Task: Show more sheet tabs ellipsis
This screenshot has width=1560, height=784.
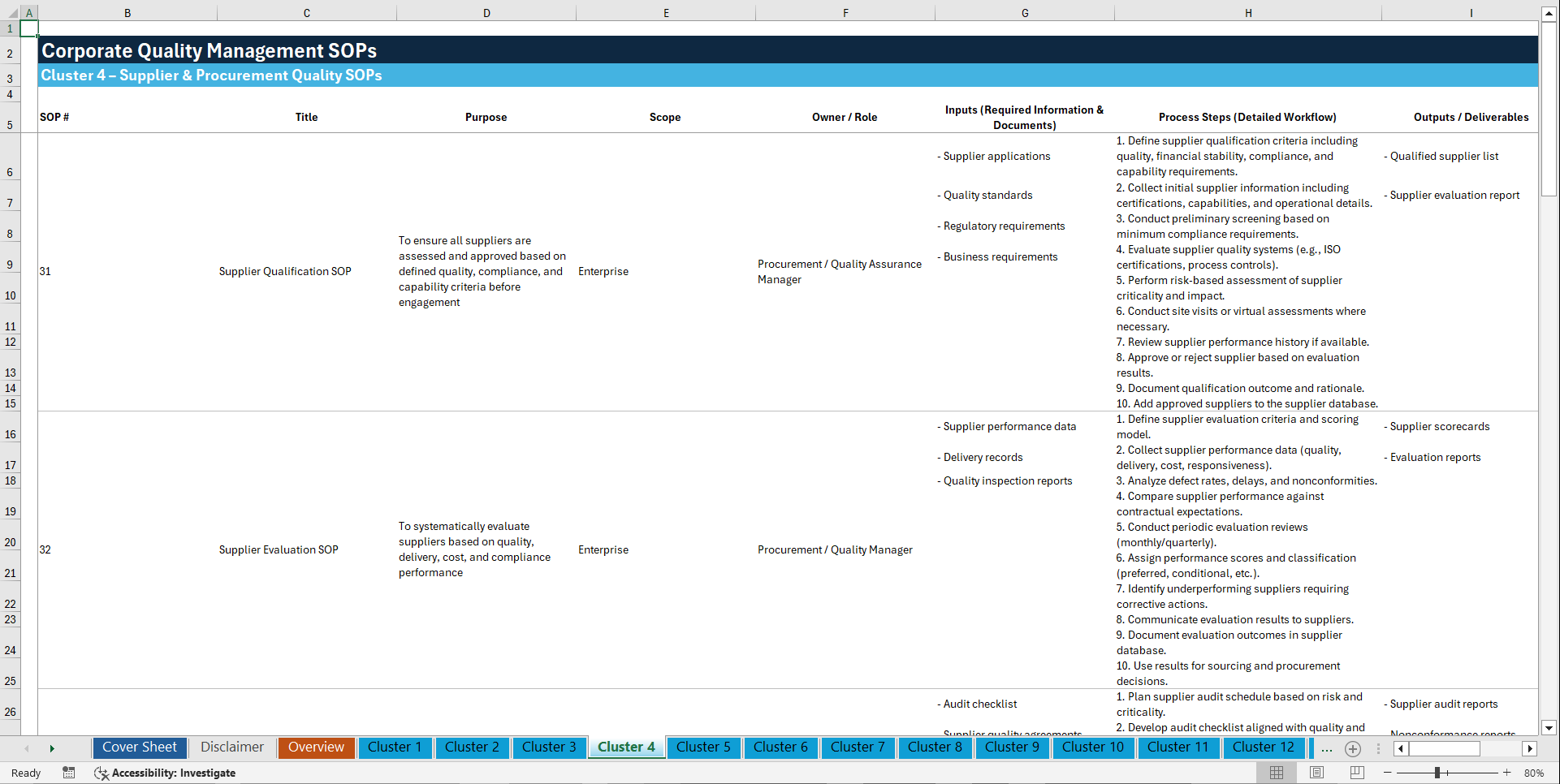Action: pyautogui.click(x=1326, y=748)
